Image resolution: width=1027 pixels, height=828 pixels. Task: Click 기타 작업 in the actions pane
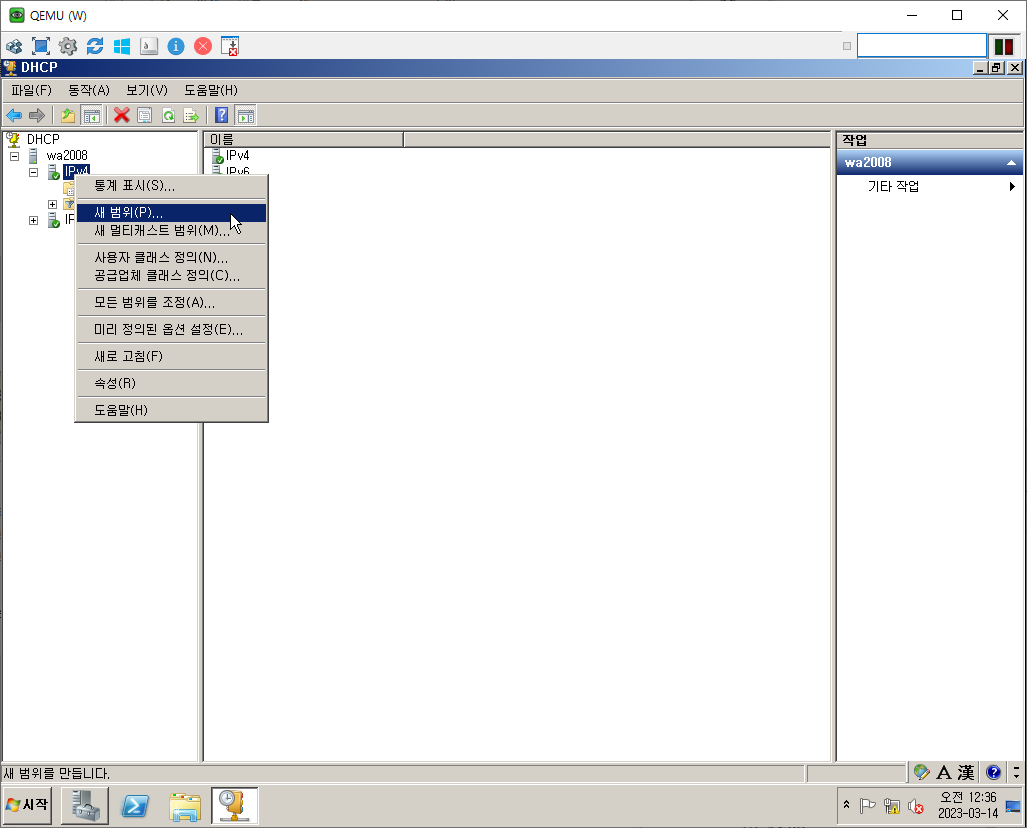893,187
